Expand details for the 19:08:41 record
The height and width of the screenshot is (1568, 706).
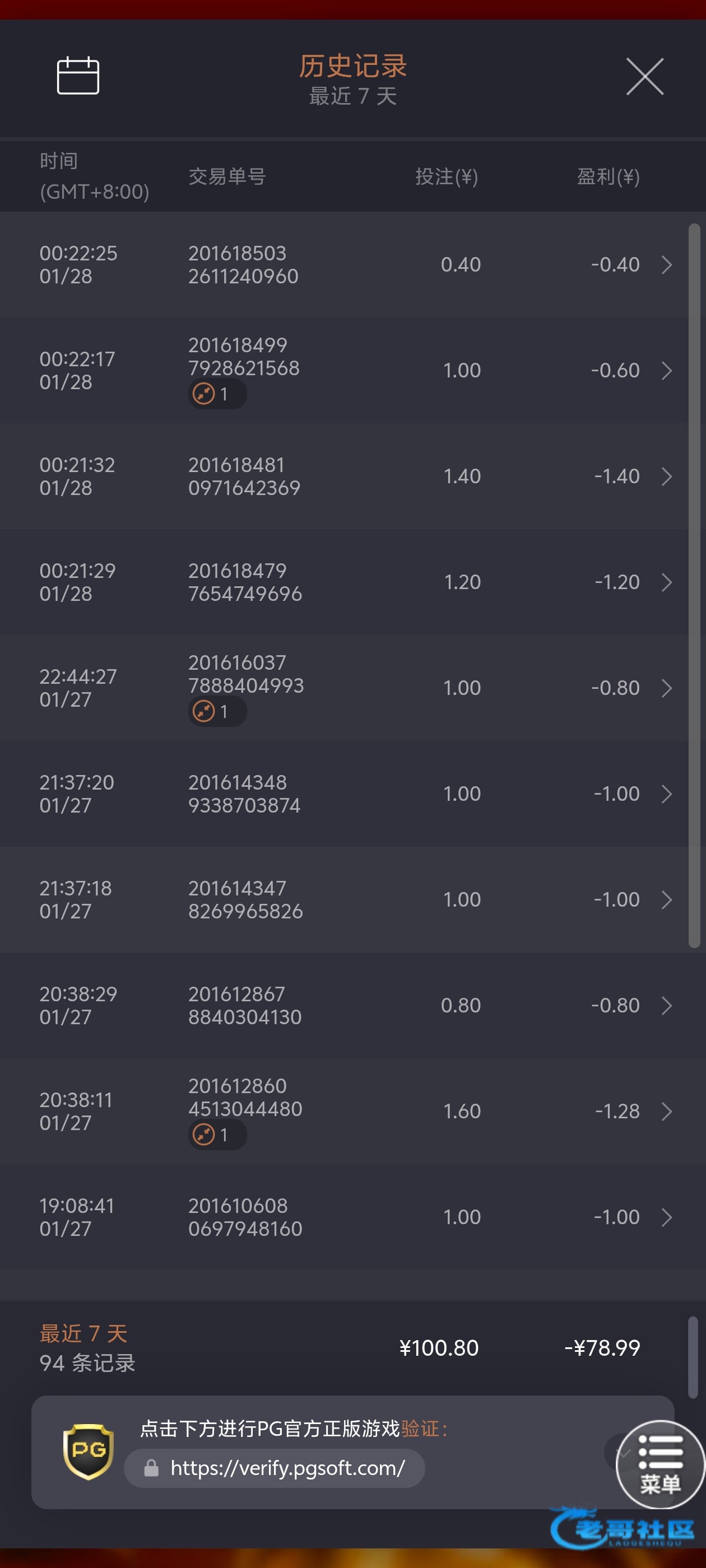(666, 1217)
